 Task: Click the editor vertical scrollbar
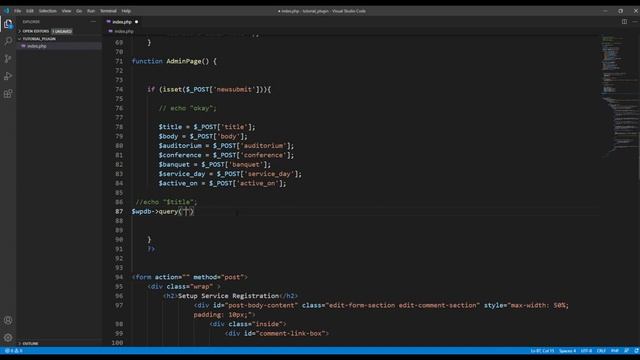click(638, 155)
